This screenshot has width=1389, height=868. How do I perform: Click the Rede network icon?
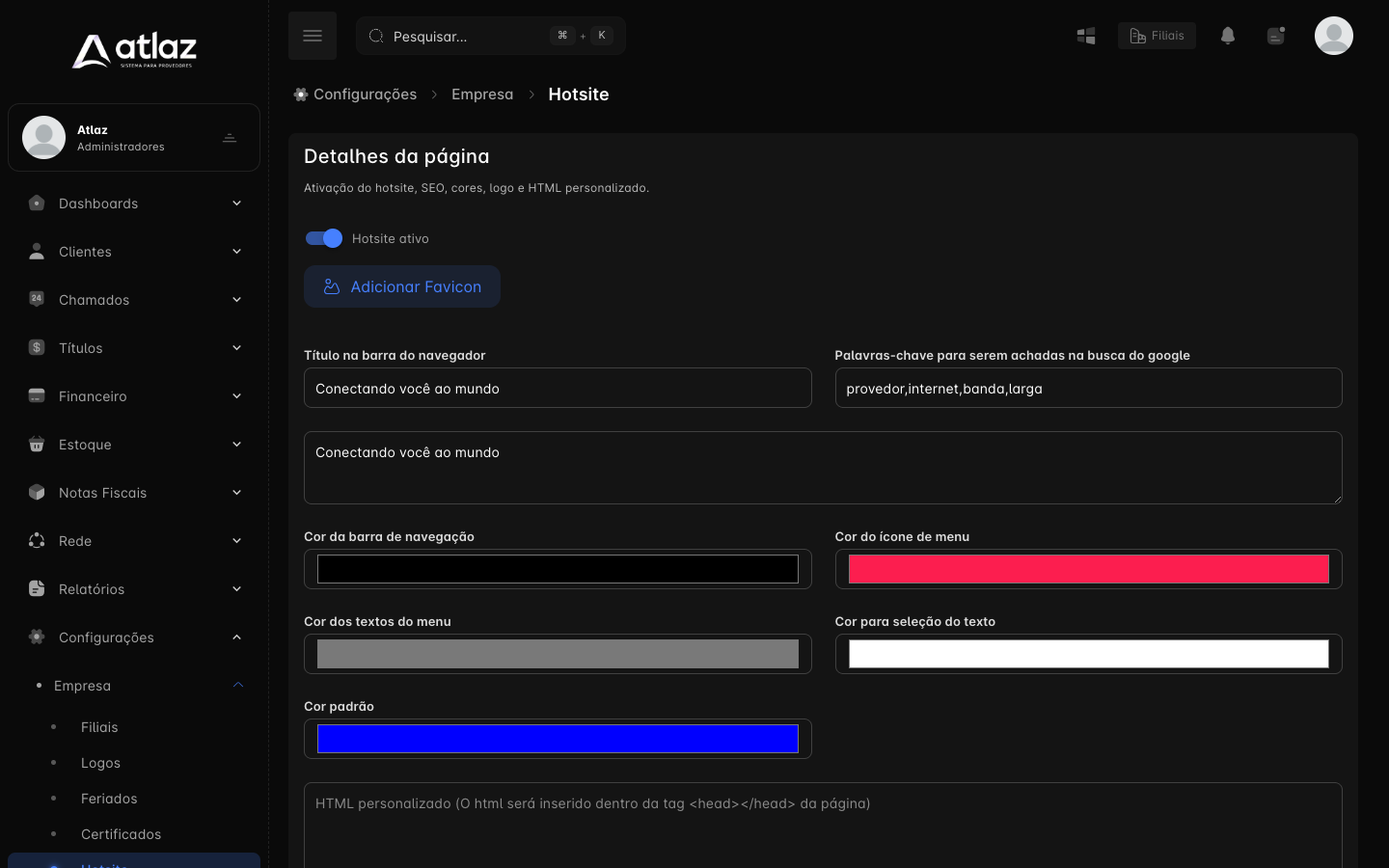[37, 540]
